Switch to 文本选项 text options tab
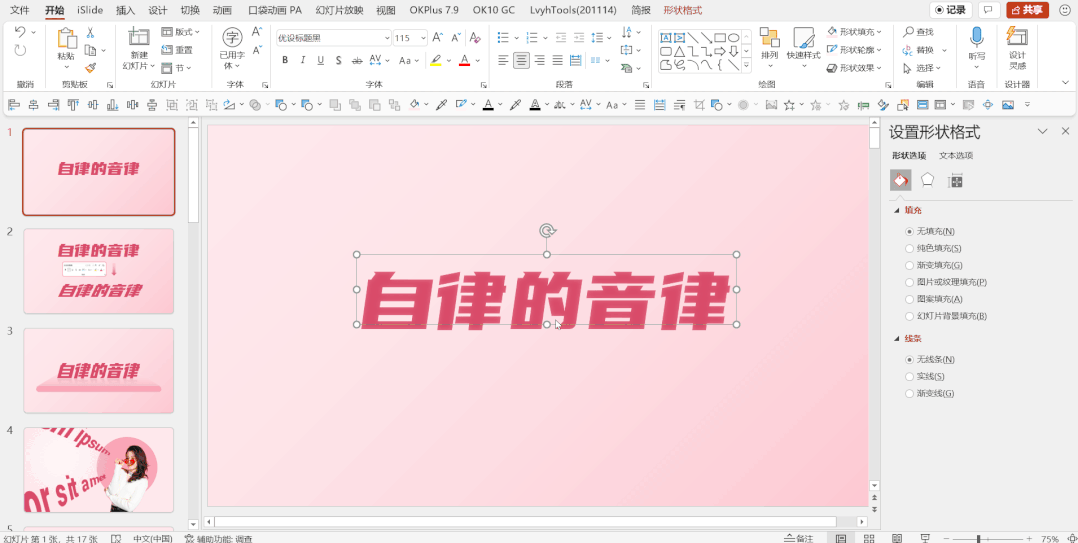1078x543 pixels. click(956, 155)
